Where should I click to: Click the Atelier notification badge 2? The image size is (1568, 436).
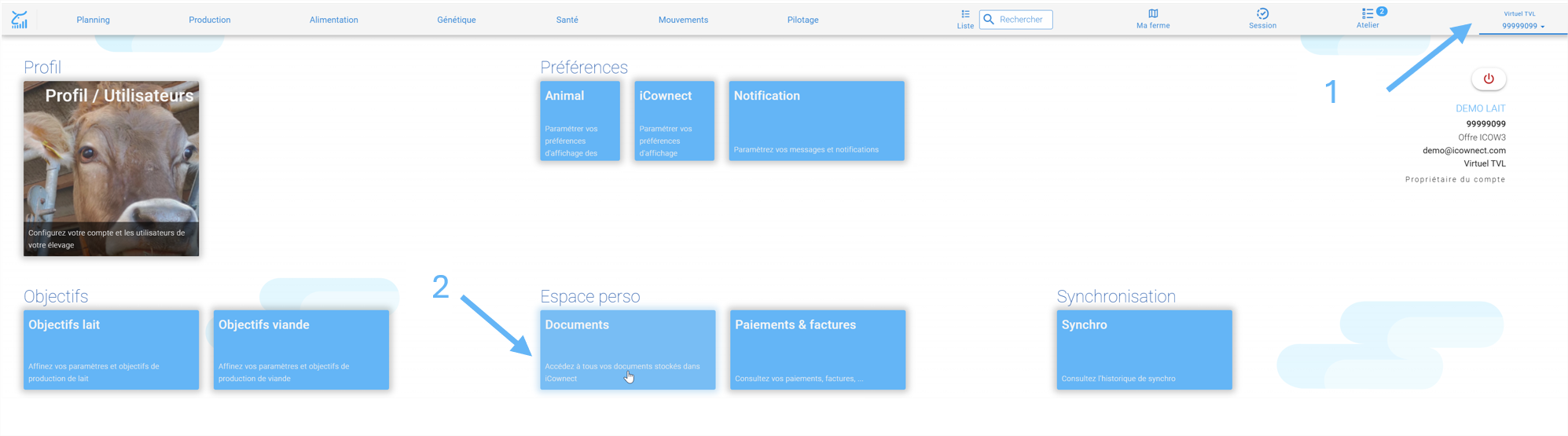pos(1382,11)
